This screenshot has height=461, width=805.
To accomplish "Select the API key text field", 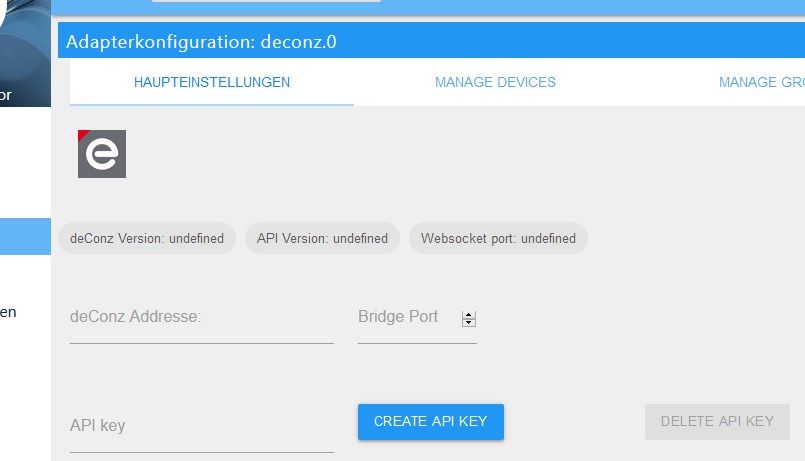I will [x=201, y=427].
